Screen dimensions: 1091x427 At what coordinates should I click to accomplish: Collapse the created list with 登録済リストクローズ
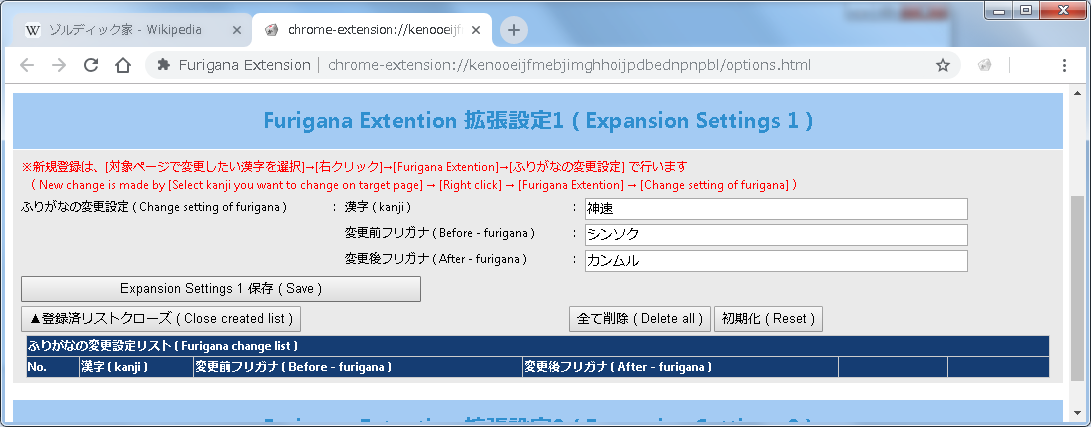161,319
